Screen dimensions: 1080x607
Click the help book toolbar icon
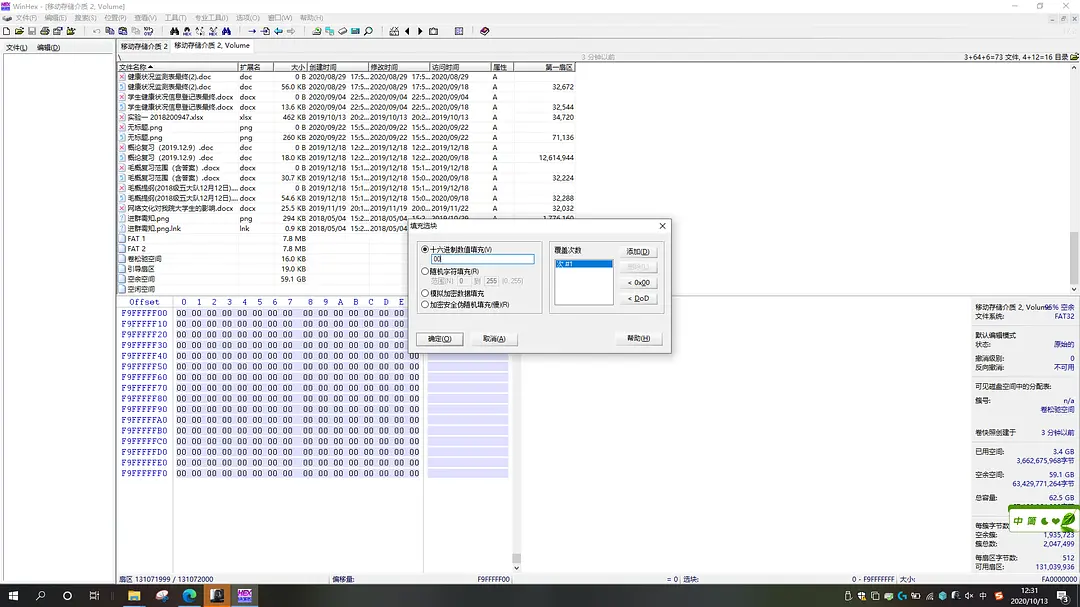click(x=485, y=31)
